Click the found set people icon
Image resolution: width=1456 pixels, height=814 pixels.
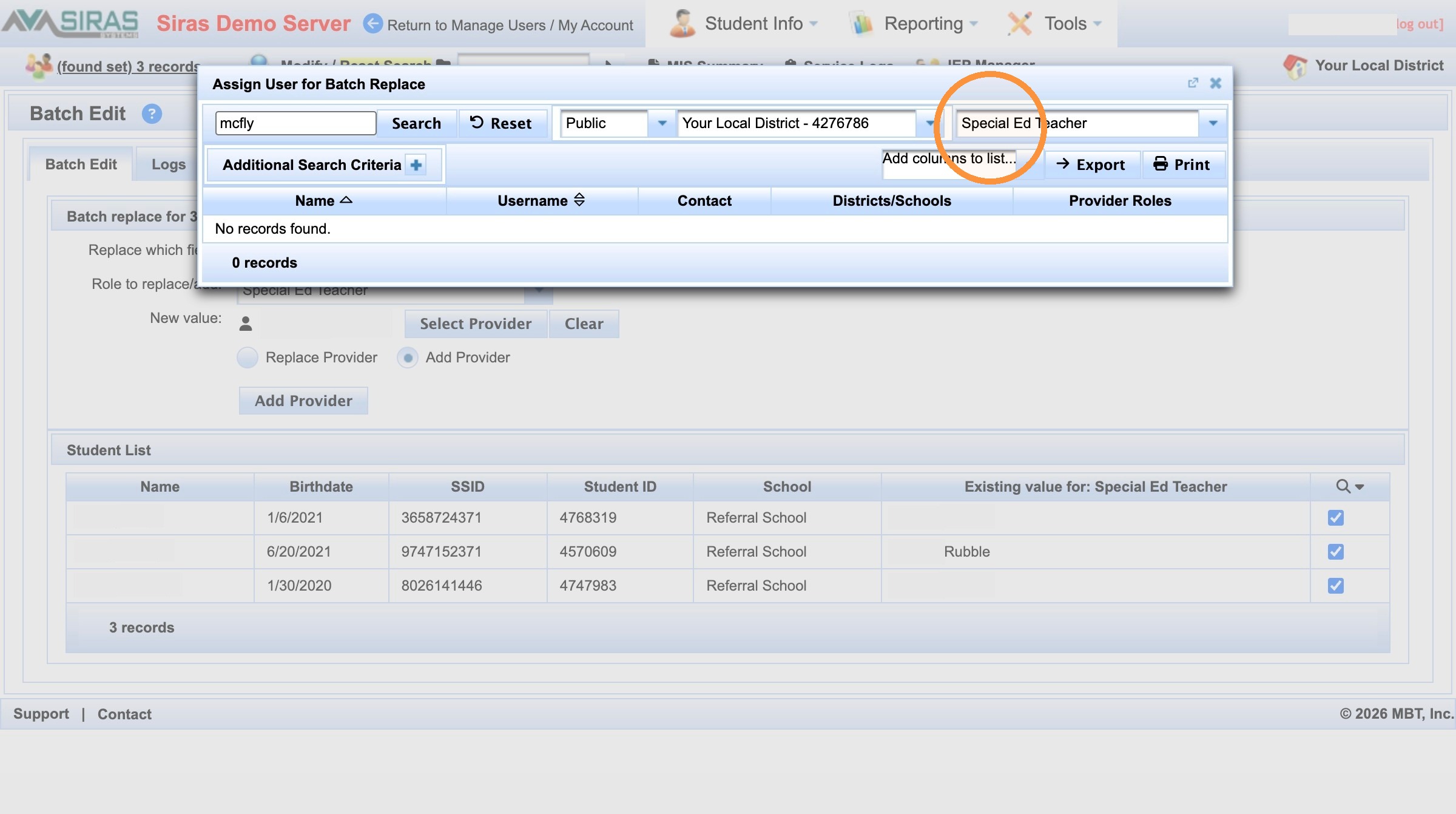click(x=39, y=66)
